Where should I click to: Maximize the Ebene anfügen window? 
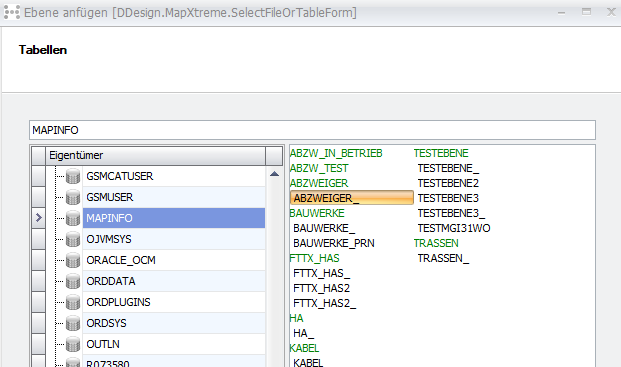point(587,12)
